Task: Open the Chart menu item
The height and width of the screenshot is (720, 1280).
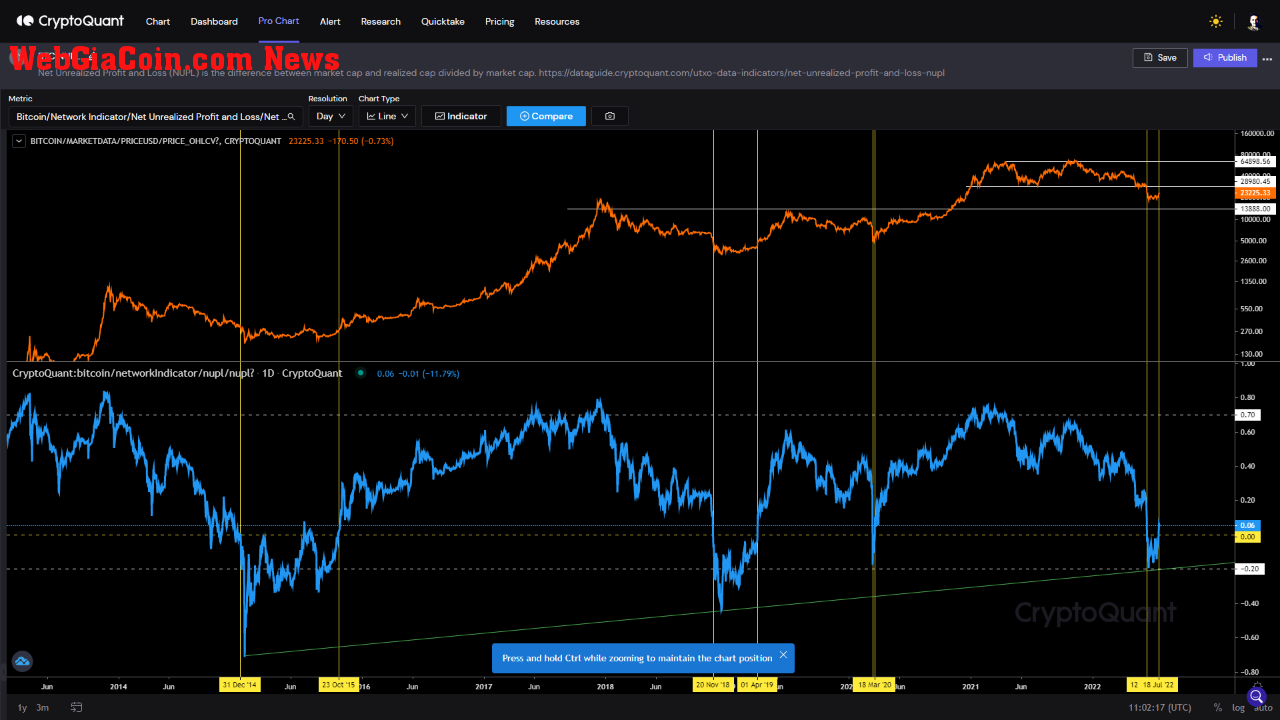Action: tap(157, 21)
